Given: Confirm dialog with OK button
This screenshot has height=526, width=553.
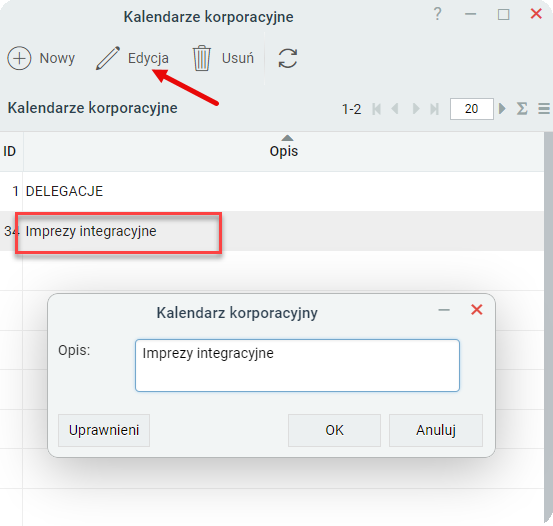Looking at the screenshot, I should [x=334, y=430].
